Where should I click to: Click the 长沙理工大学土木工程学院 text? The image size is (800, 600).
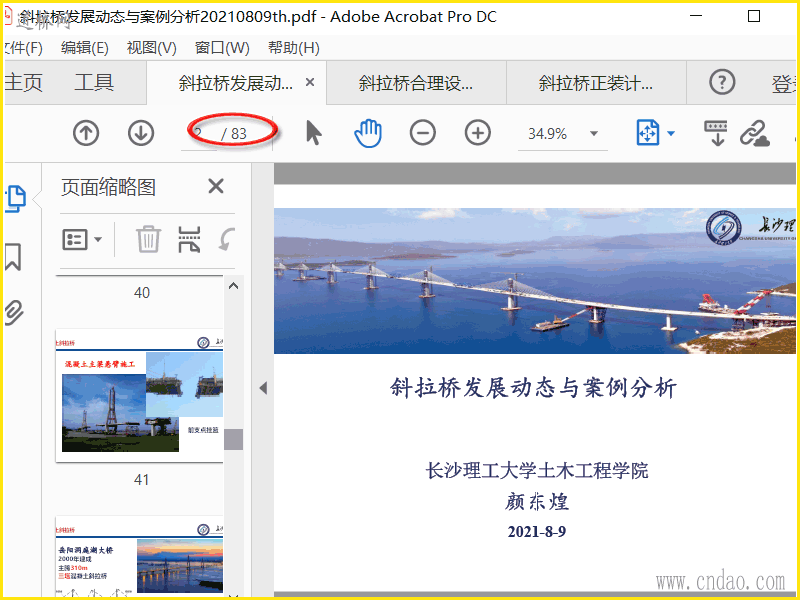537,470
